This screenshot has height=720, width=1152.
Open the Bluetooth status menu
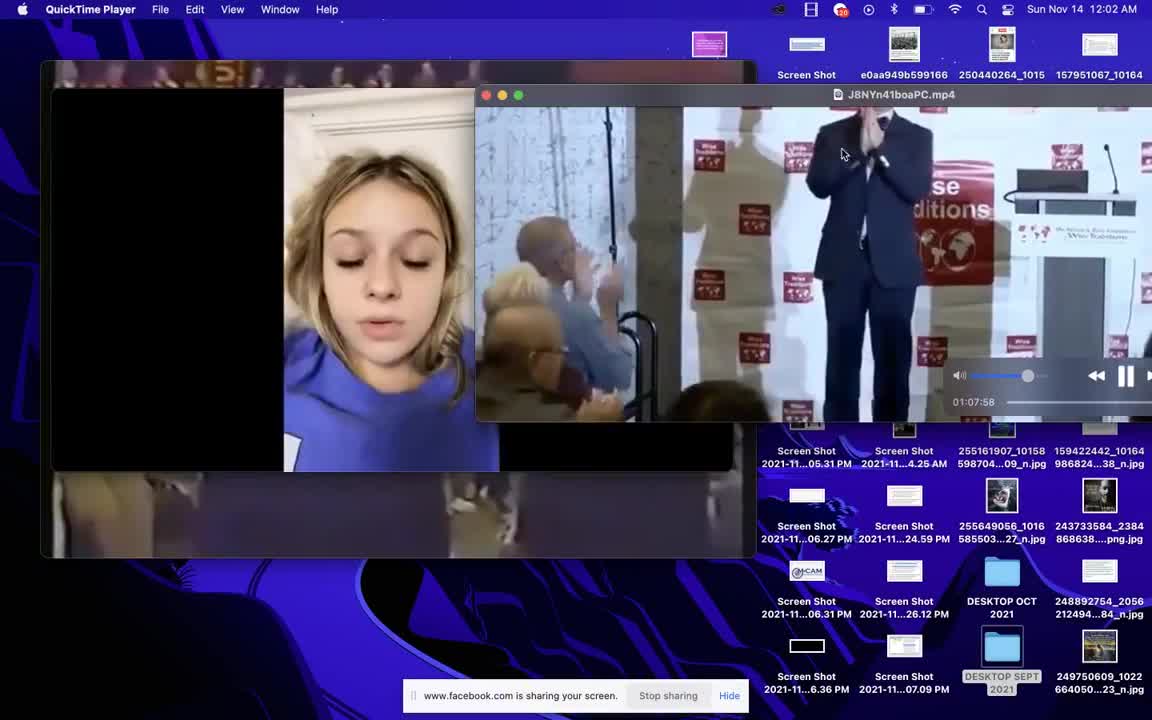[x=894, y=10]
